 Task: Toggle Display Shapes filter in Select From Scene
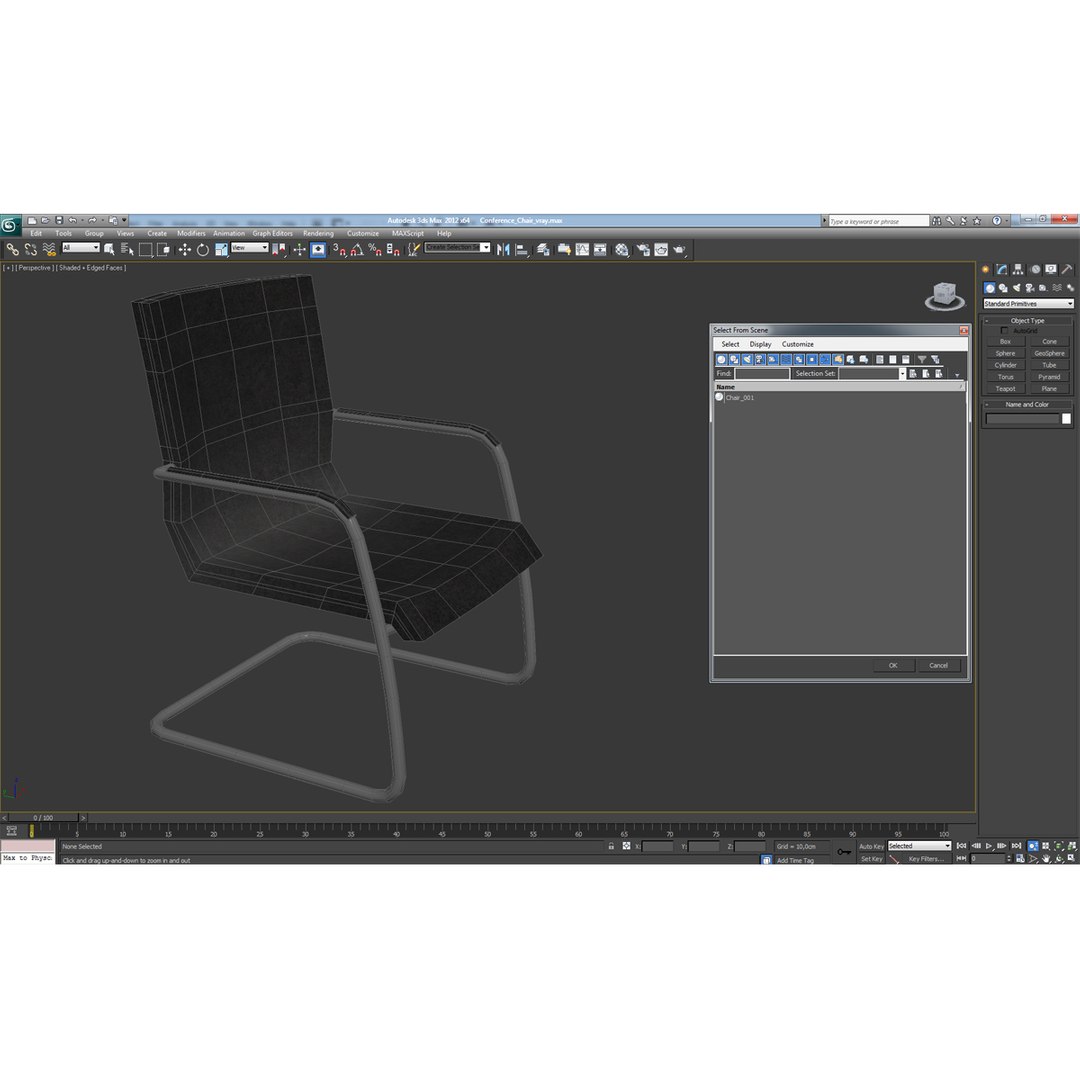tap(734, 360)
